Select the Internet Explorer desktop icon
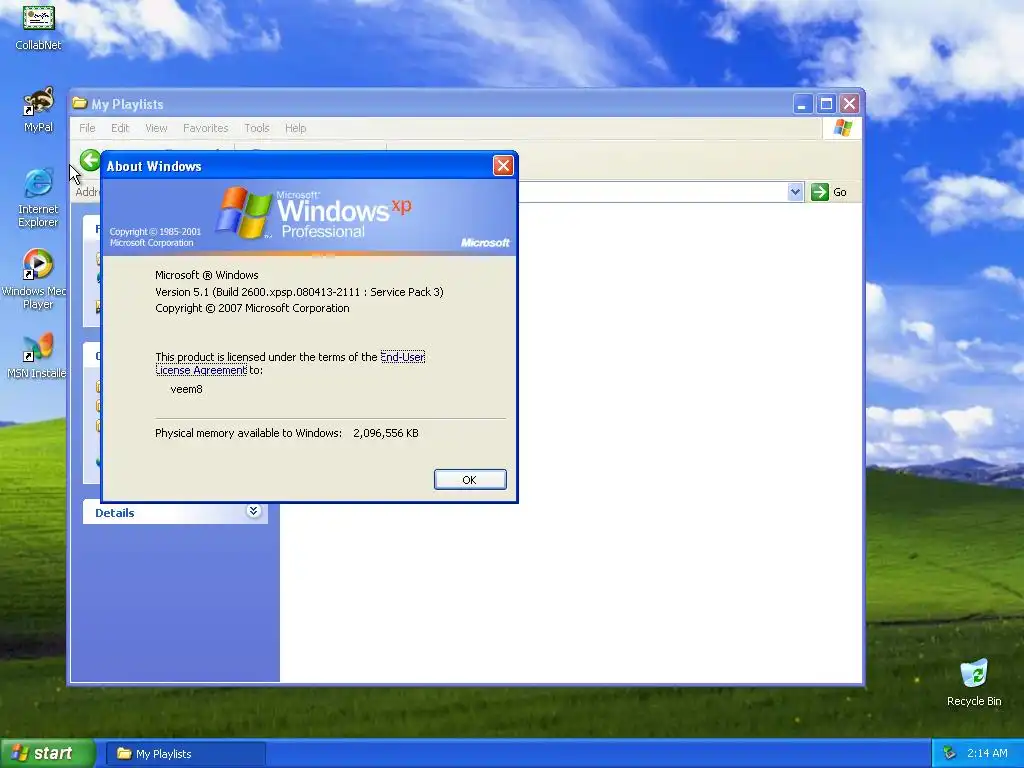The width and height of the screenshot is (1024, 768). point(39,197)
